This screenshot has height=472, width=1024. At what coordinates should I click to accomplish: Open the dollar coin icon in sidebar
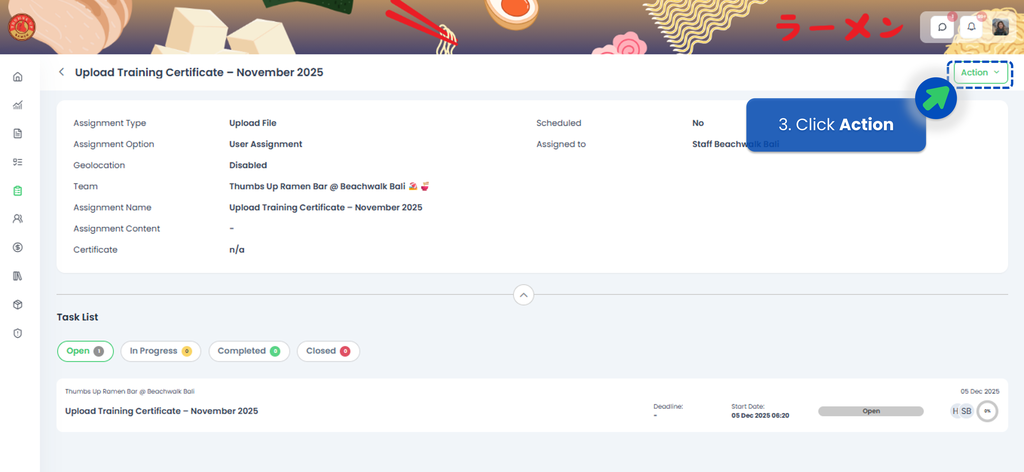pyautogui.click(x=17, y=247)
